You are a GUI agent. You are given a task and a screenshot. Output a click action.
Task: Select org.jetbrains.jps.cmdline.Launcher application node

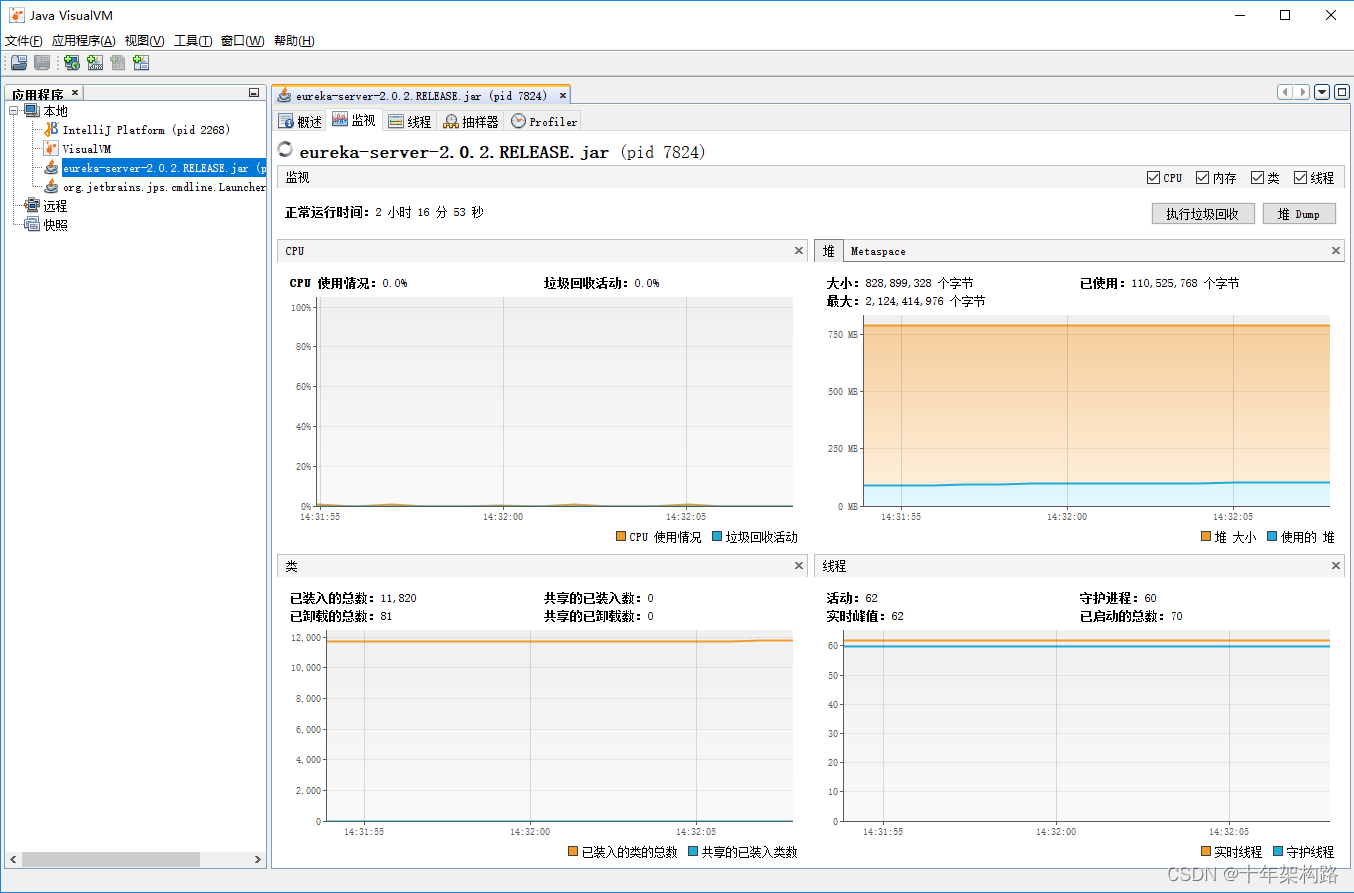click(x=163, y=187)
